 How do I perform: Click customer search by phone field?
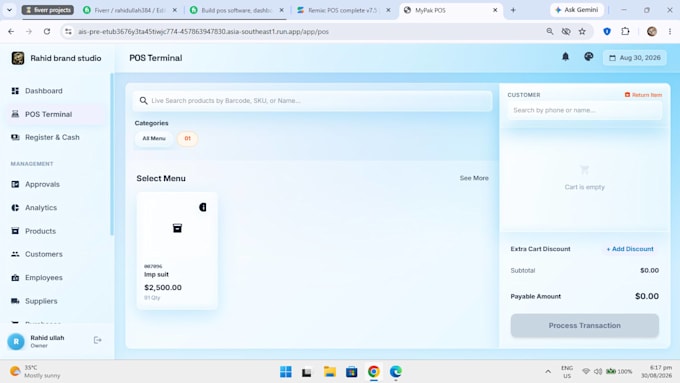585,110
